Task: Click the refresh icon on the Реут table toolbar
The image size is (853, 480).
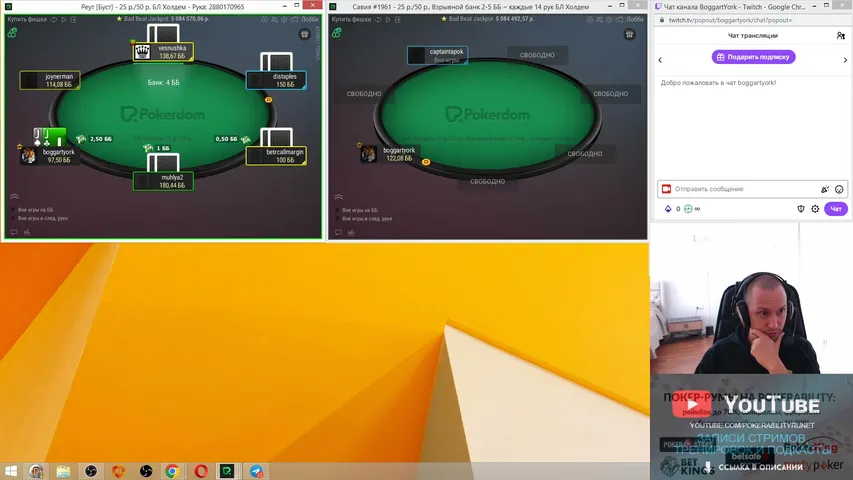Action: tap(54, 19)
